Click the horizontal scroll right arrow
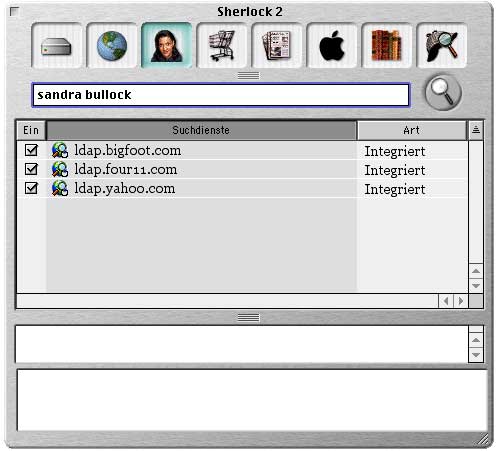The width and height of the screenshot is (498, 451). (461, 301)
